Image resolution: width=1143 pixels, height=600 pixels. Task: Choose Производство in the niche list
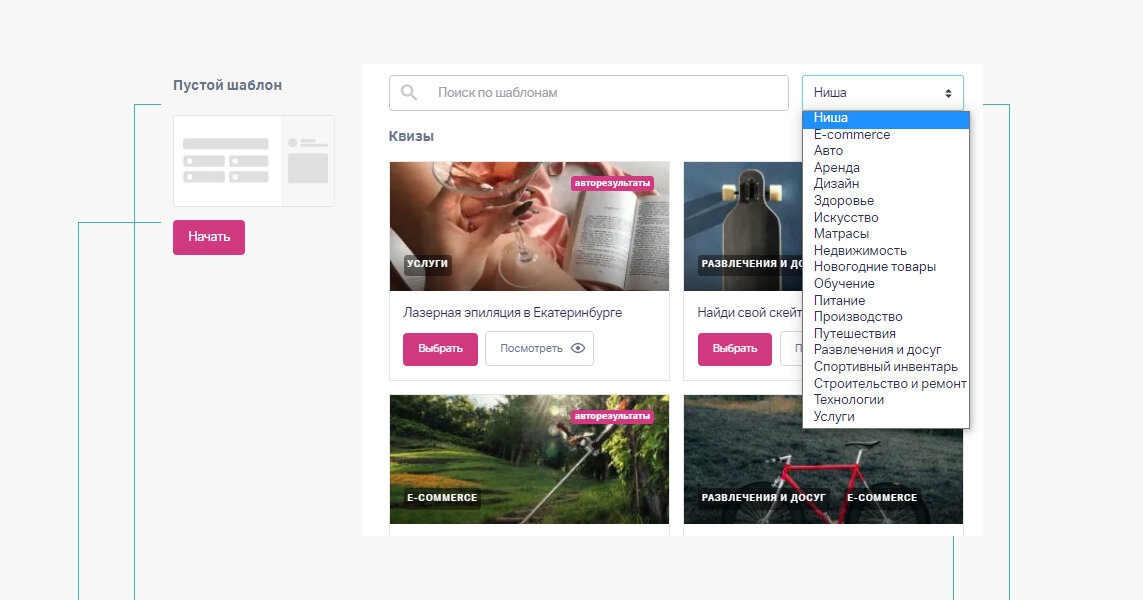pyautogui.click(x=886, y=317)
